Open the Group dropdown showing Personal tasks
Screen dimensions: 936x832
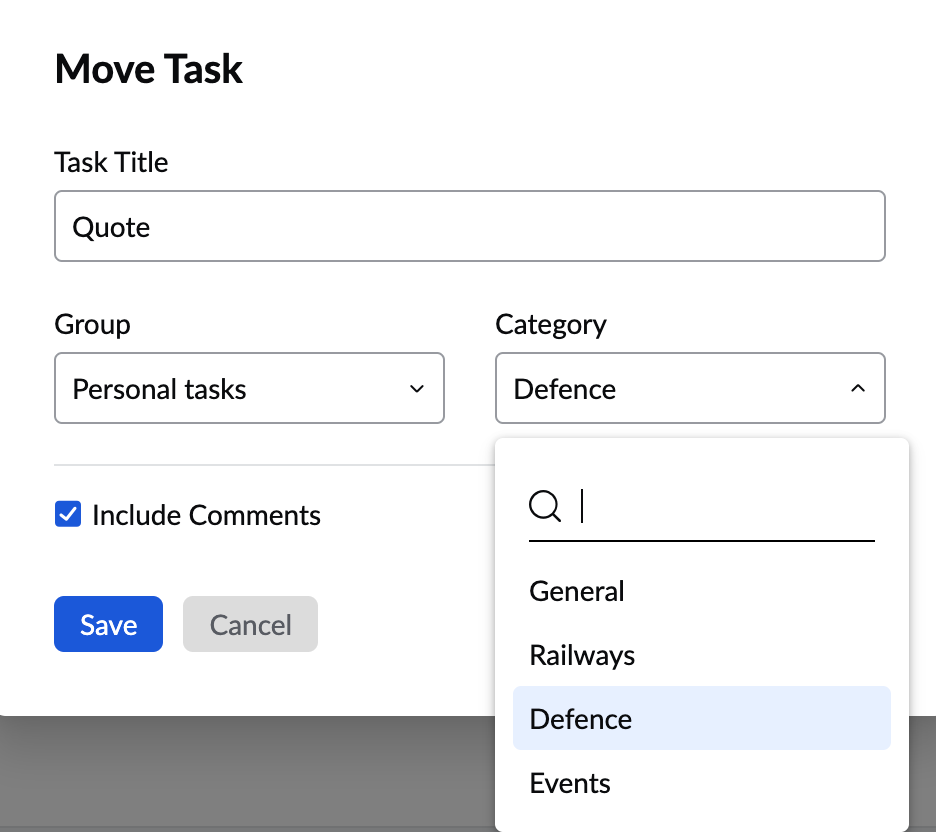(x=249, y=388)
